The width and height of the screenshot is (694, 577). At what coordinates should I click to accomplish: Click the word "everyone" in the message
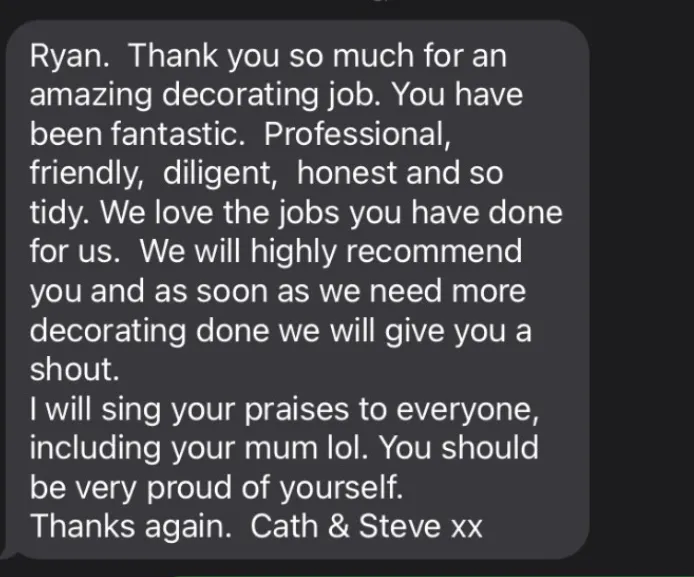(464, 409)
